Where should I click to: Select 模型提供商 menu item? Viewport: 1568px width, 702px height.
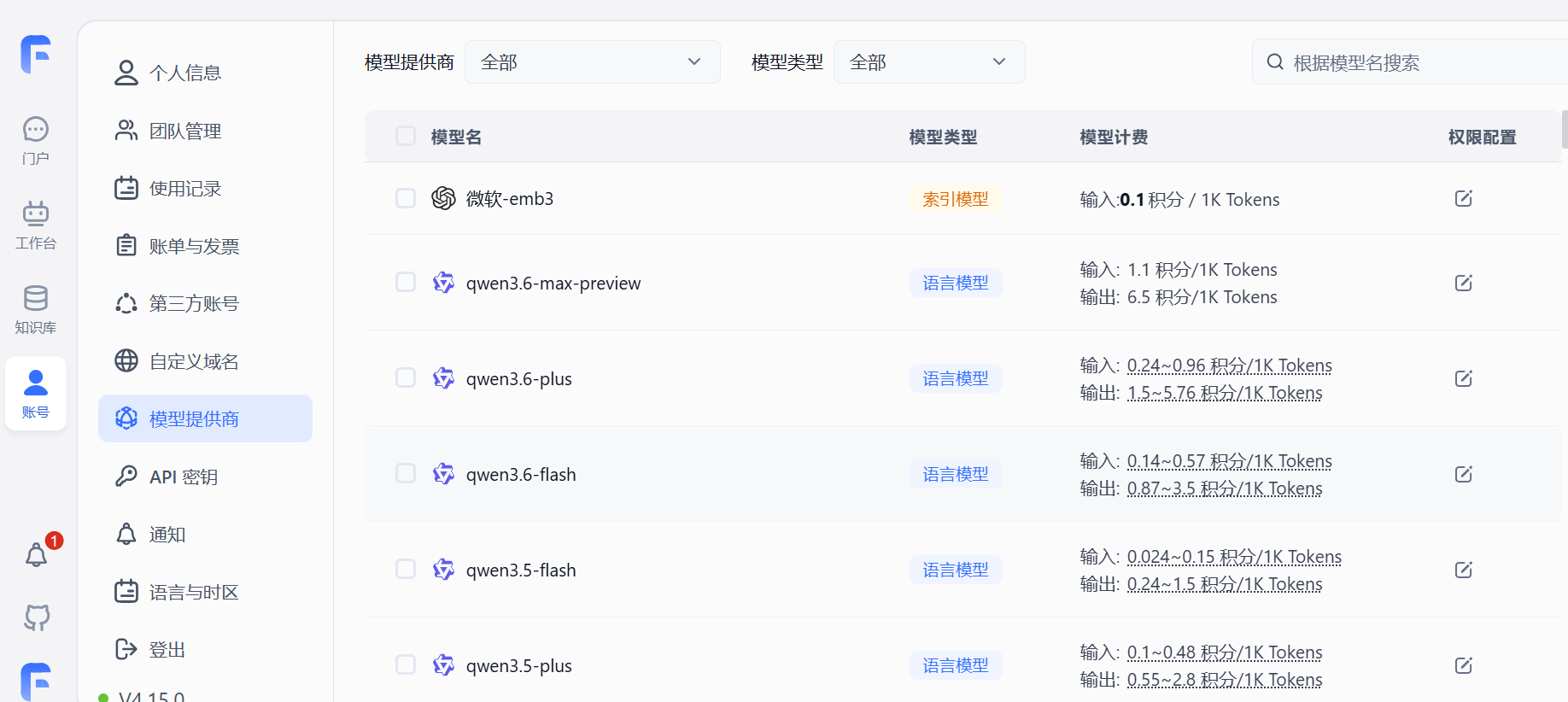pyautogui.click(x=205, y=418)
